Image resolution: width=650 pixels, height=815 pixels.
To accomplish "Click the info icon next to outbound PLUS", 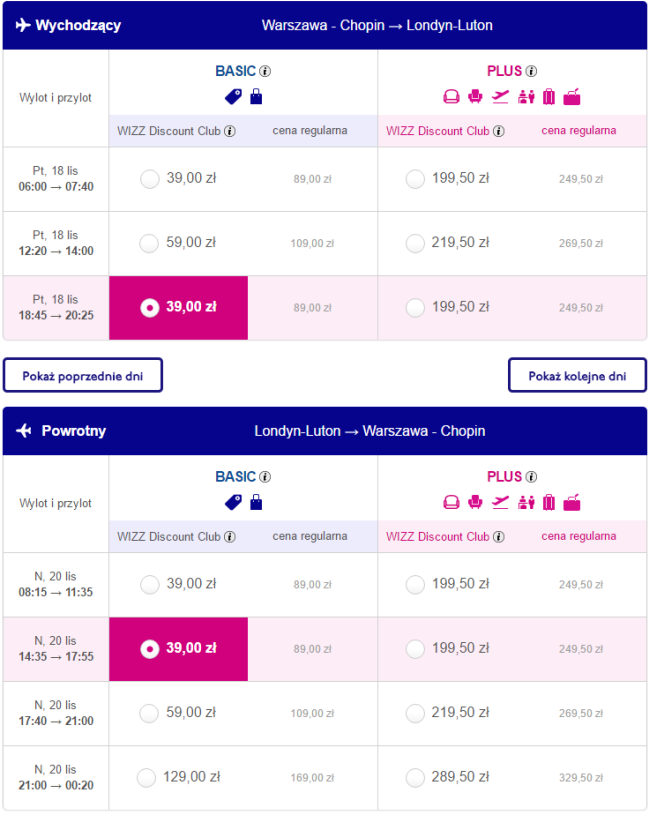I will pos(531,71).
